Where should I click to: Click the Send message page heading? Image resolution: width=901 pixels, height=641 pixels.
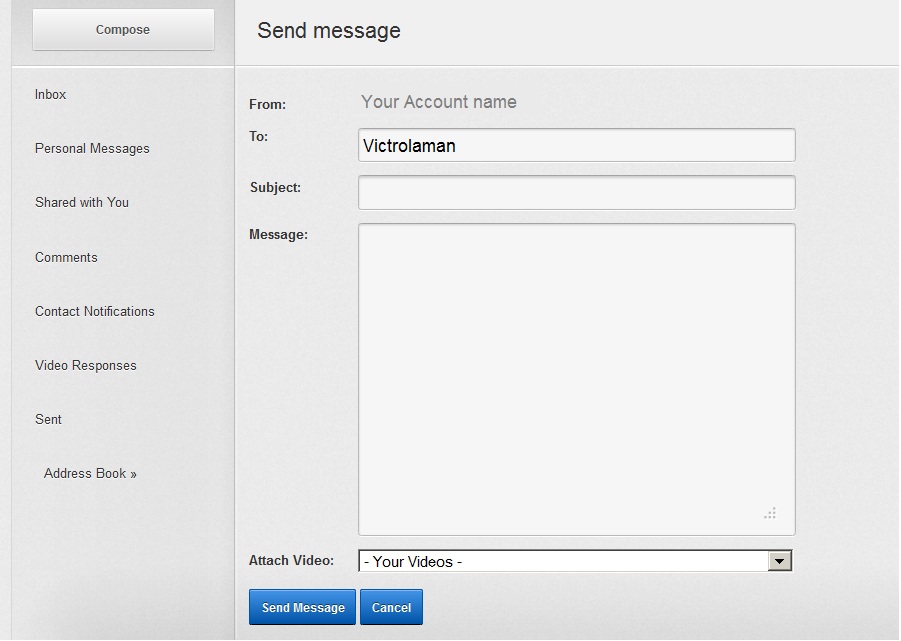pyautogui.click(x=328, y=31)
